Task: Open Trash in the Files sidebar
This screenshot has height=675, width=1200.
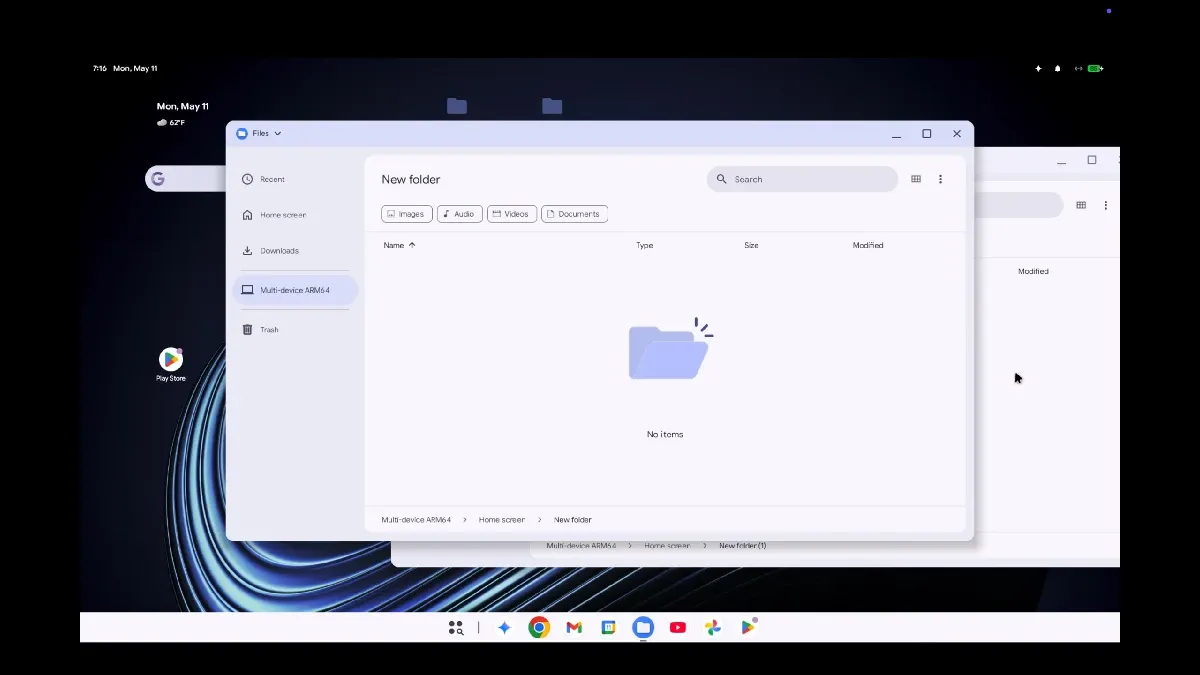Action: tap(295, 330)
